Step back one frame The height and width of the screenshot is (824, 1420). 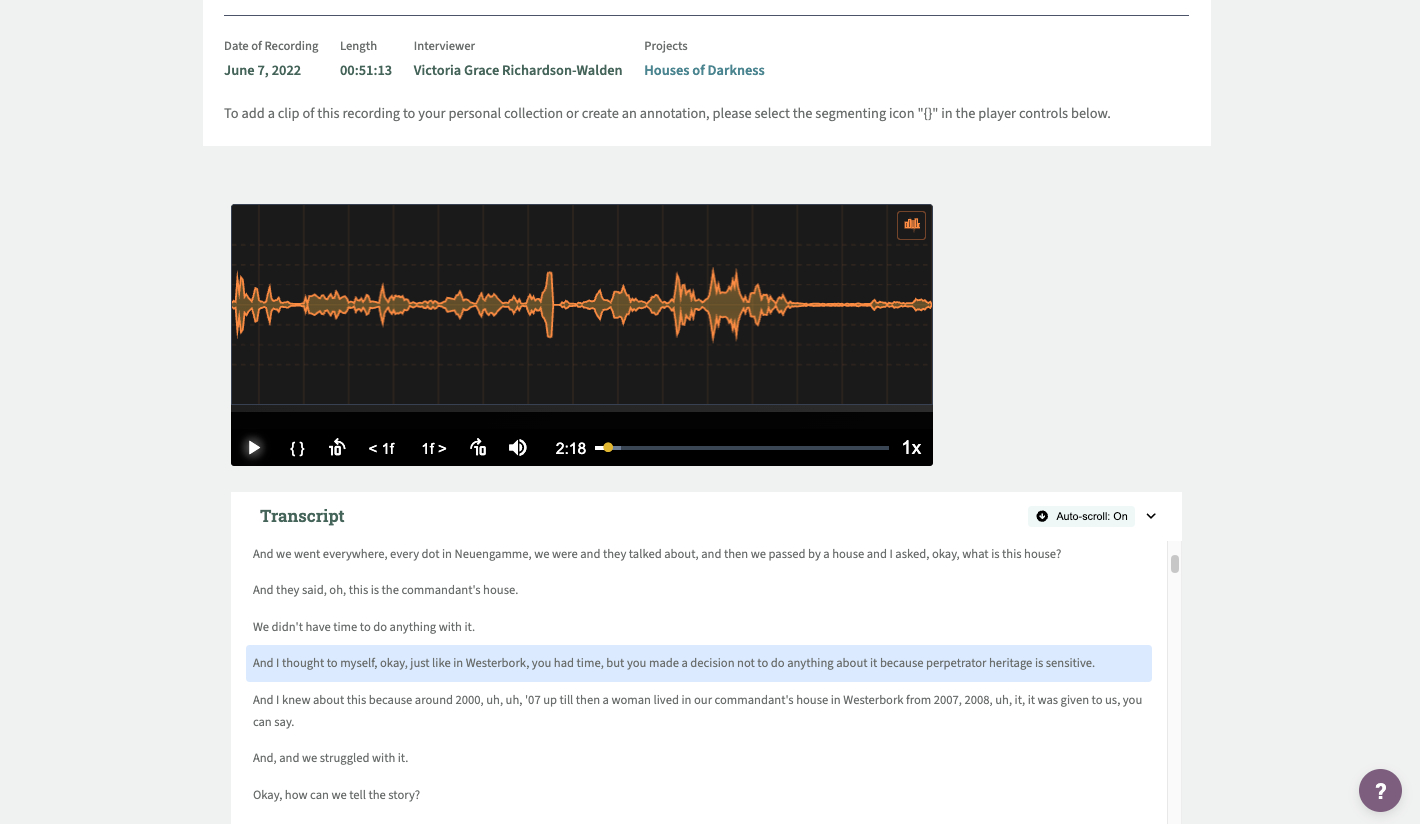(x=381, y=448)
